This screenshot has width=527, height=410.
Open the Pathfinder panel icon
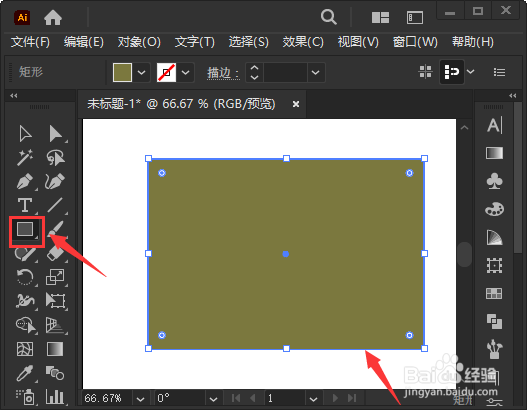pos(494,321)
